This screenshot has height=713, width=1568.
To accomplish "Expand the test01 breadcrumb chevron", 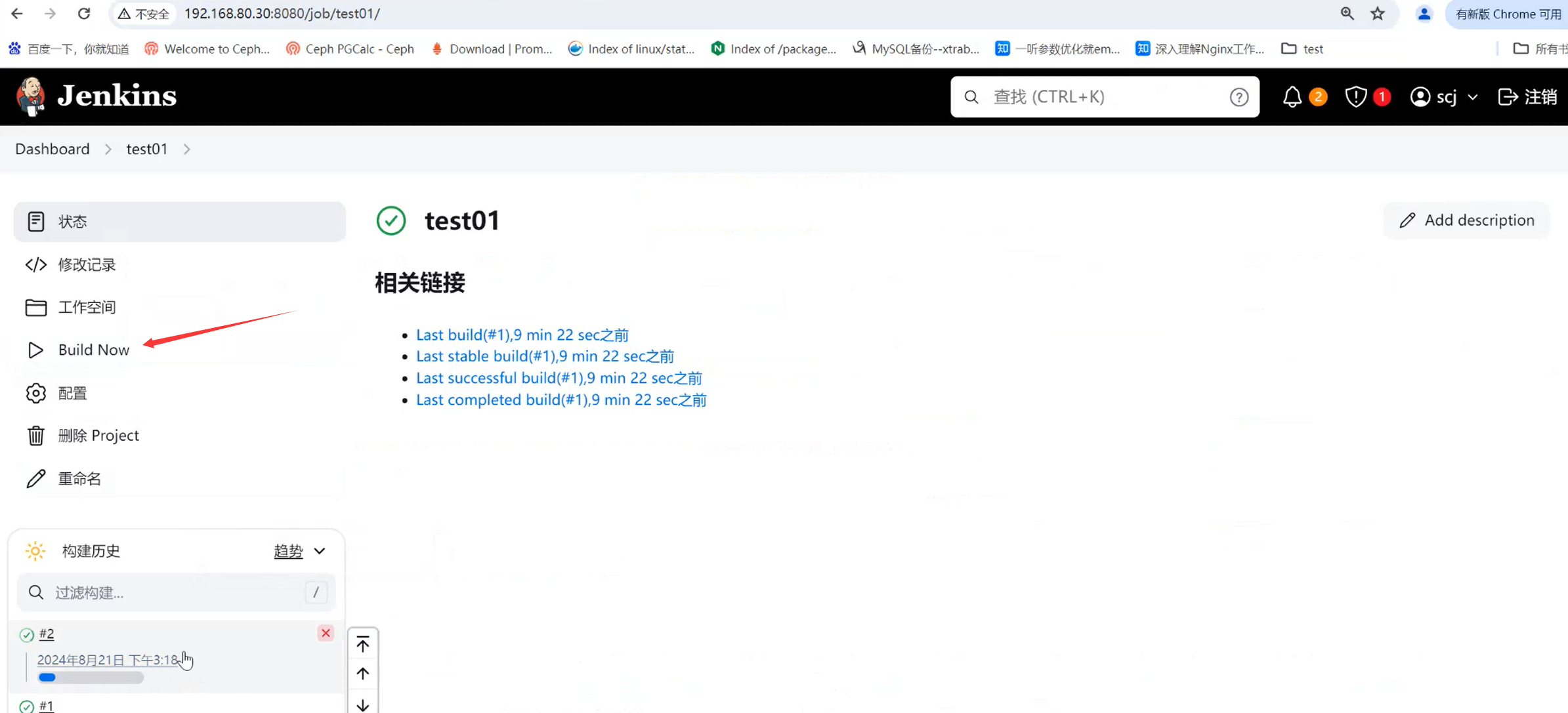I will pyautogui.click(x=187, y=150).
